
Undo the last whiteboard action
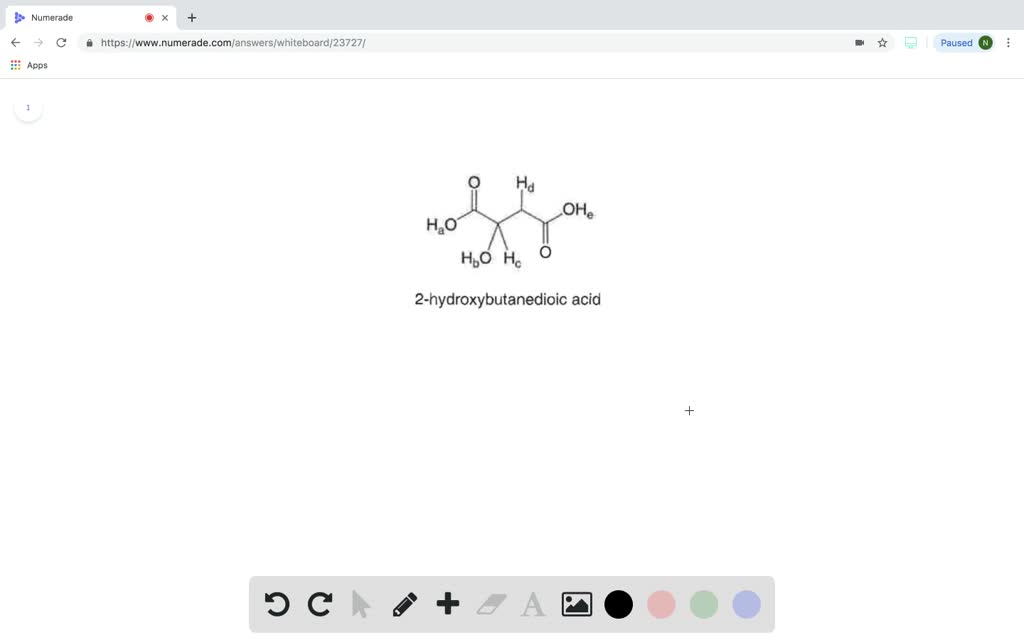tap(276, 604)
